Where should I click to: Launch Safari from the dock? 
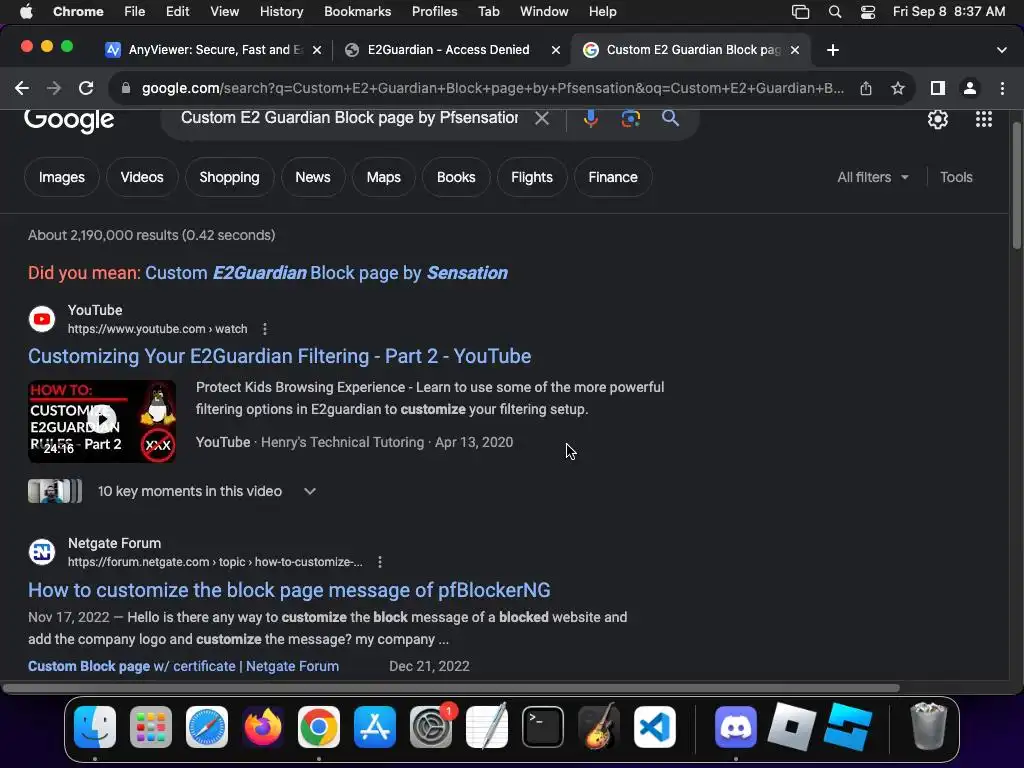(x=207, y=727)
